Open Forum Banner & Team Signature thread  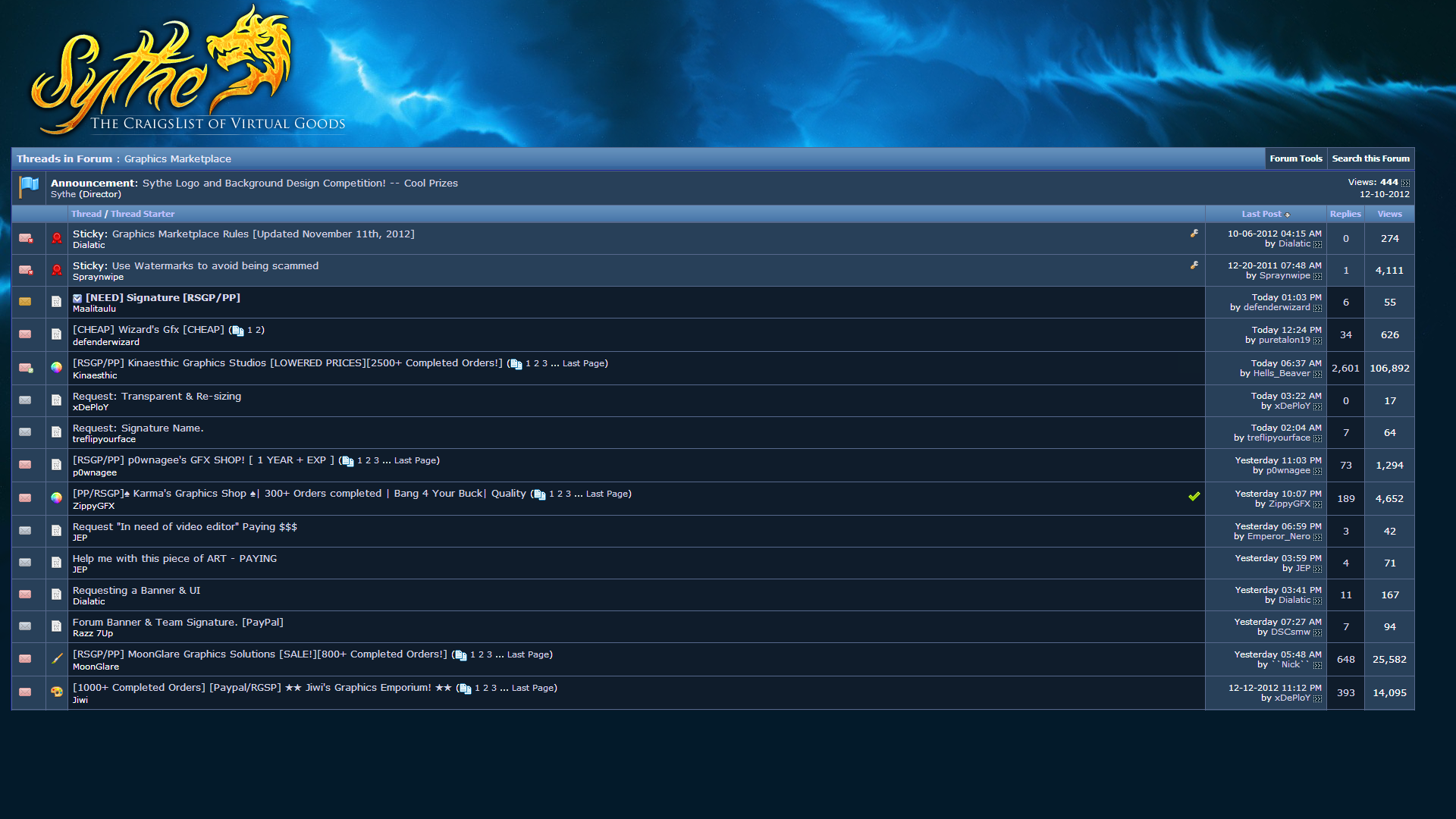point(178,622)
